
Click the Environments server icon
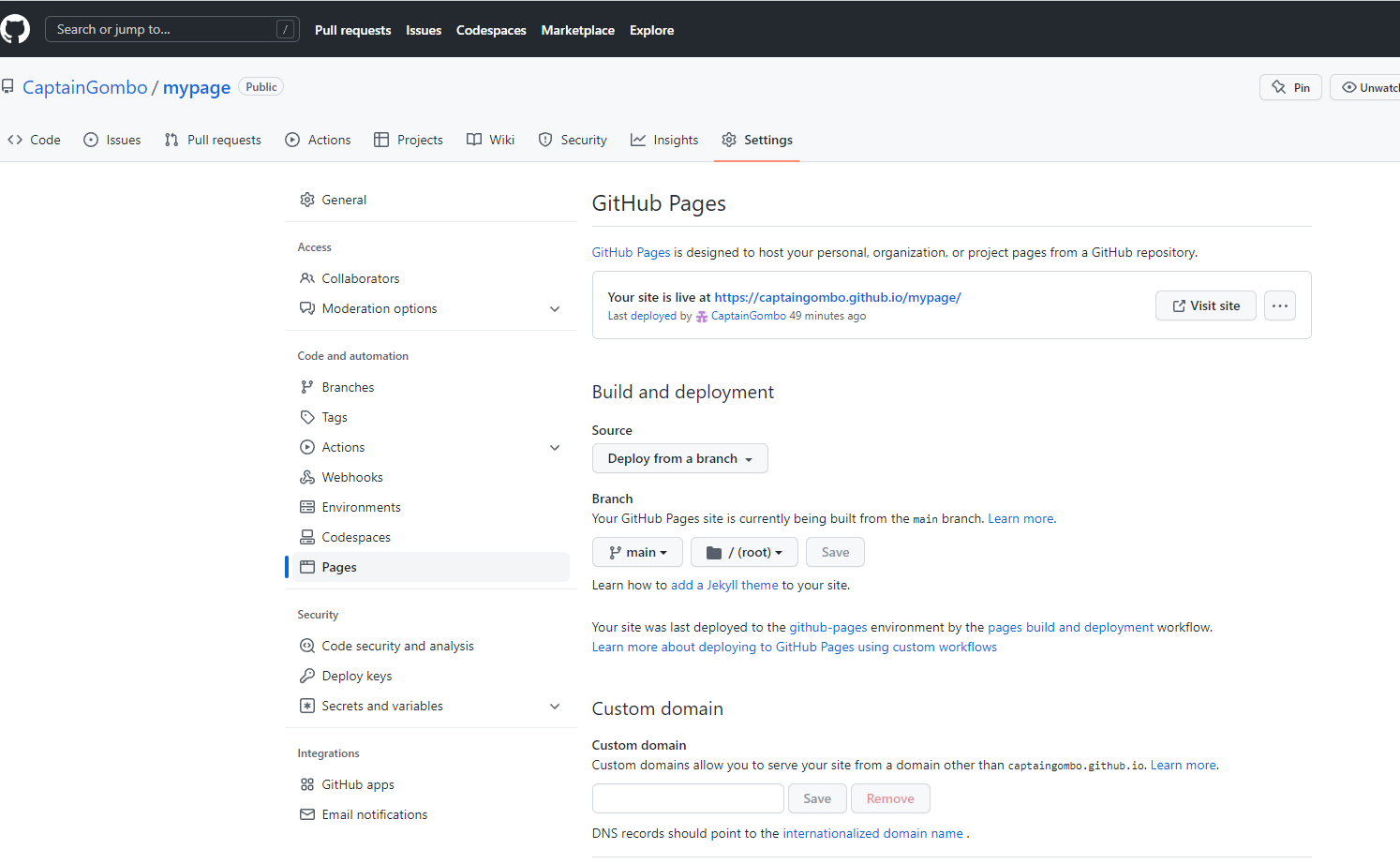[307, 507]
